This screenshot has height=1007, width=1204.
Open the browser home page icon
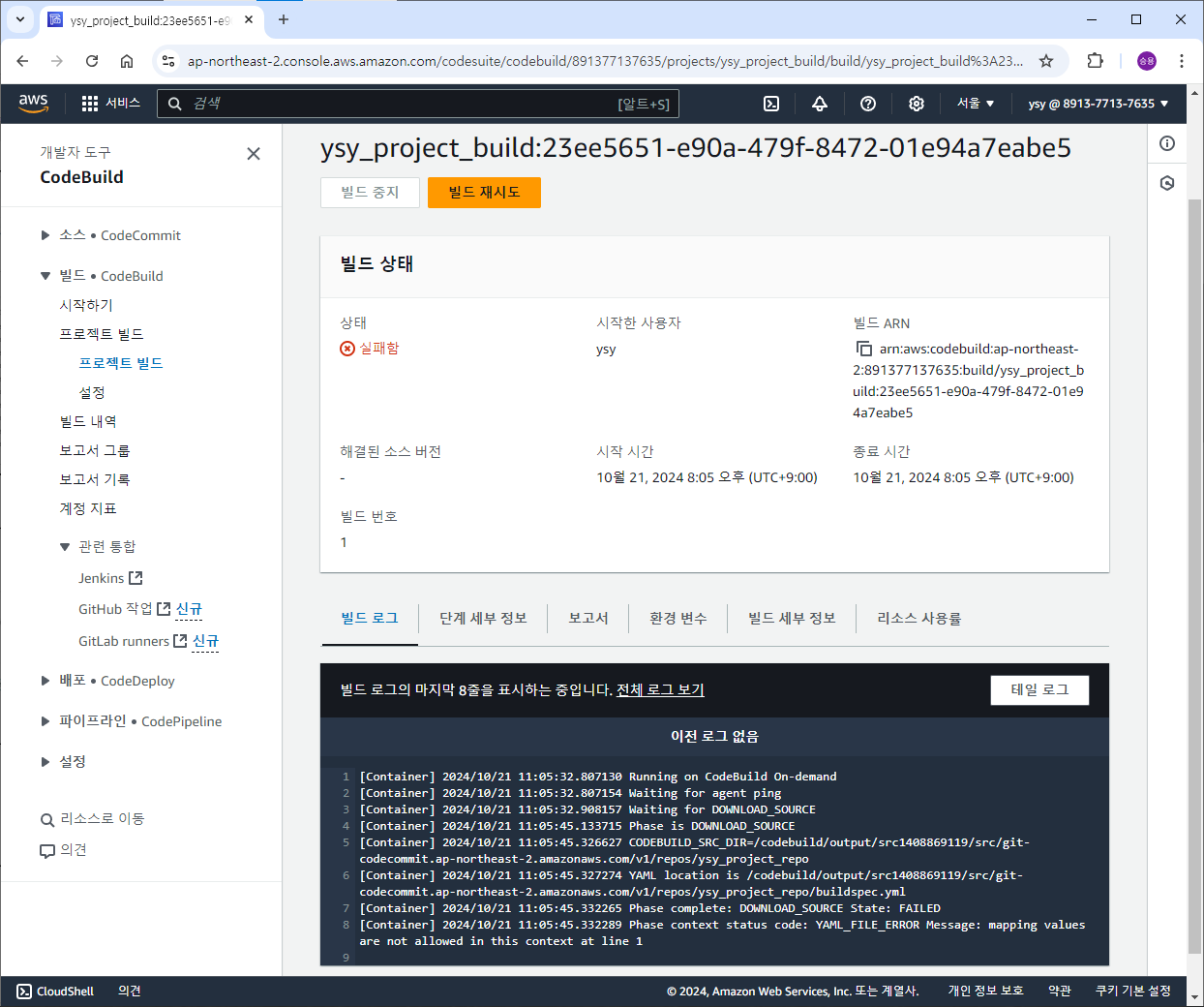(x=127, y=61)
